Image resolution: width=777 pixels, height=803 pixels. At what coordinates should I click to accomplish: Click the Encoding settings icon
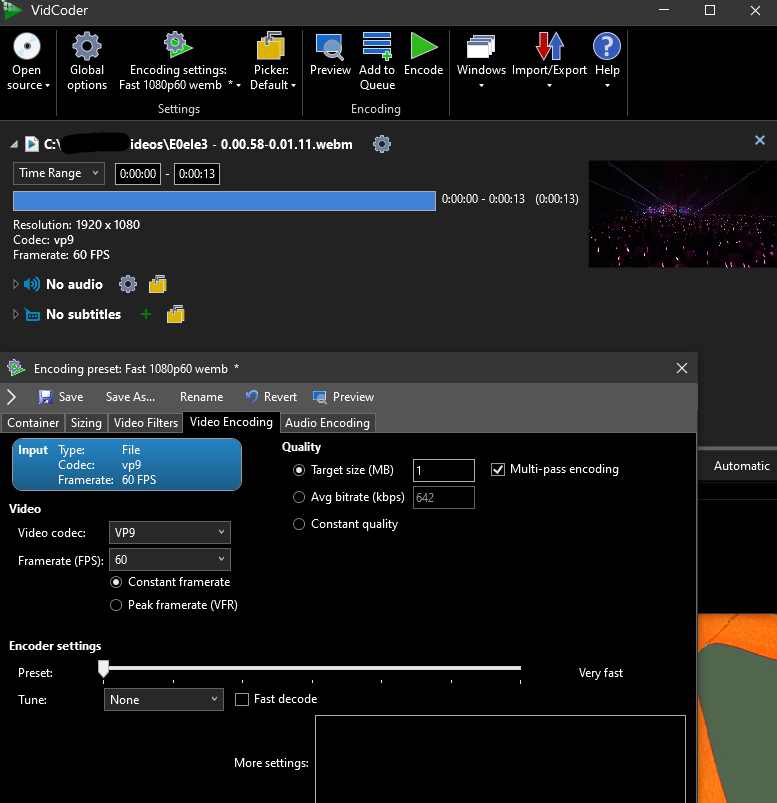coord(178,46)
